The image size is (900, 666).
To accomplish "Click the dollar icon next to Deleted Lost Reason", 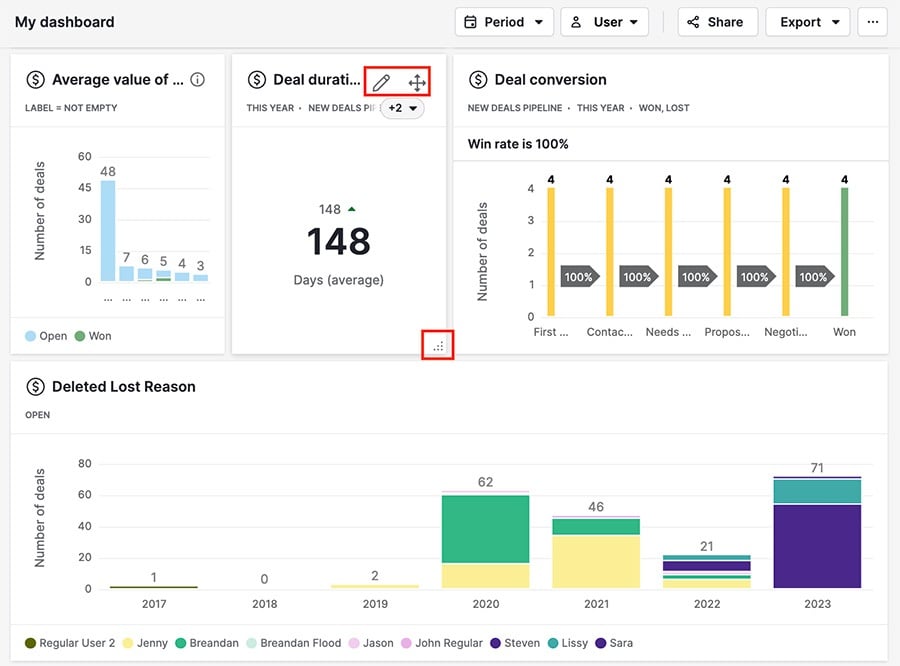I will pyautogui.click(x=34, y=386).
